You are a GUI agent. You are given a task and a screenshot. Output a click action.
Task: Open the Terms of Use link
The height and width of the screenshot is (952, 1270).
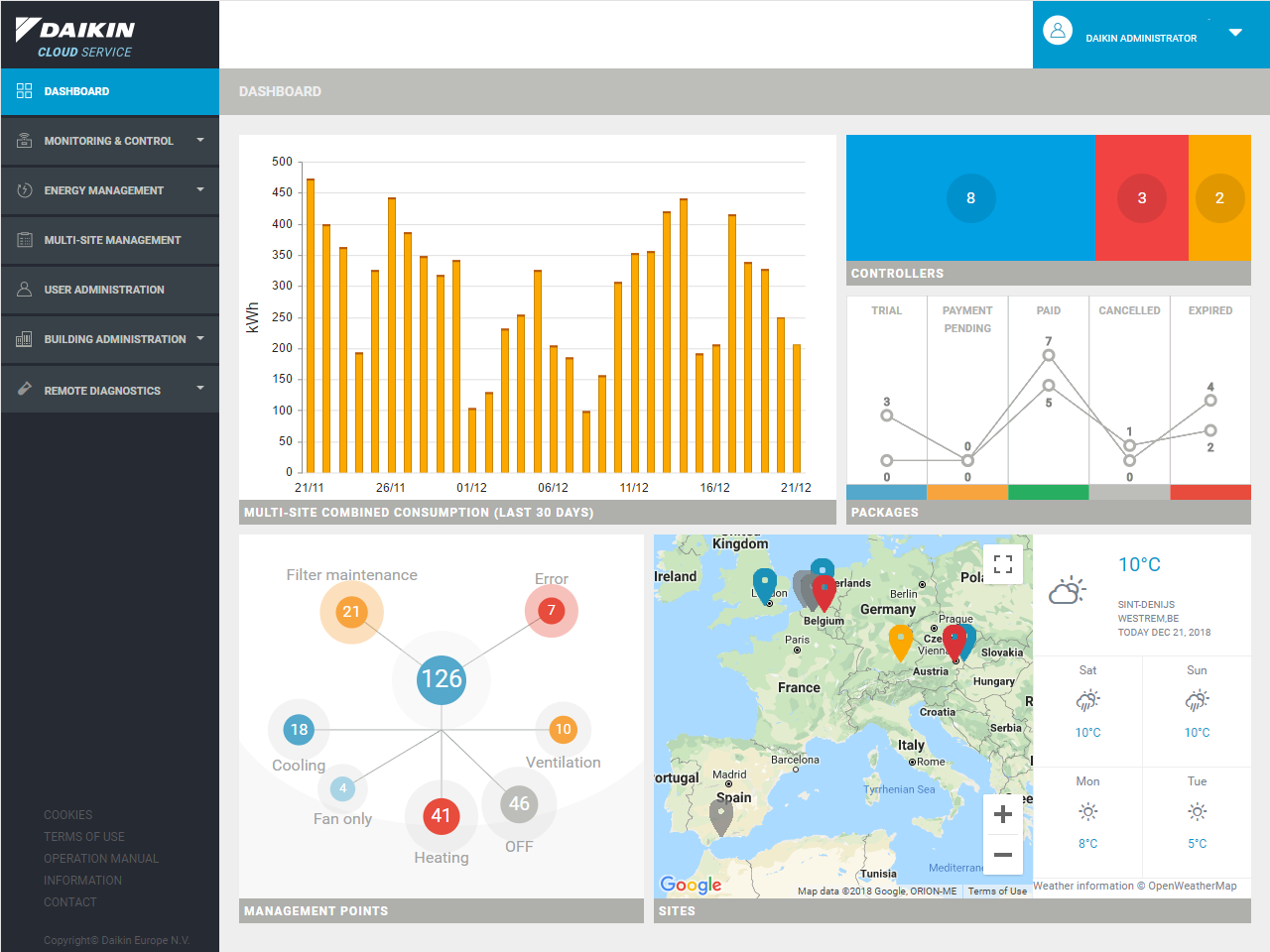[84, 837]
